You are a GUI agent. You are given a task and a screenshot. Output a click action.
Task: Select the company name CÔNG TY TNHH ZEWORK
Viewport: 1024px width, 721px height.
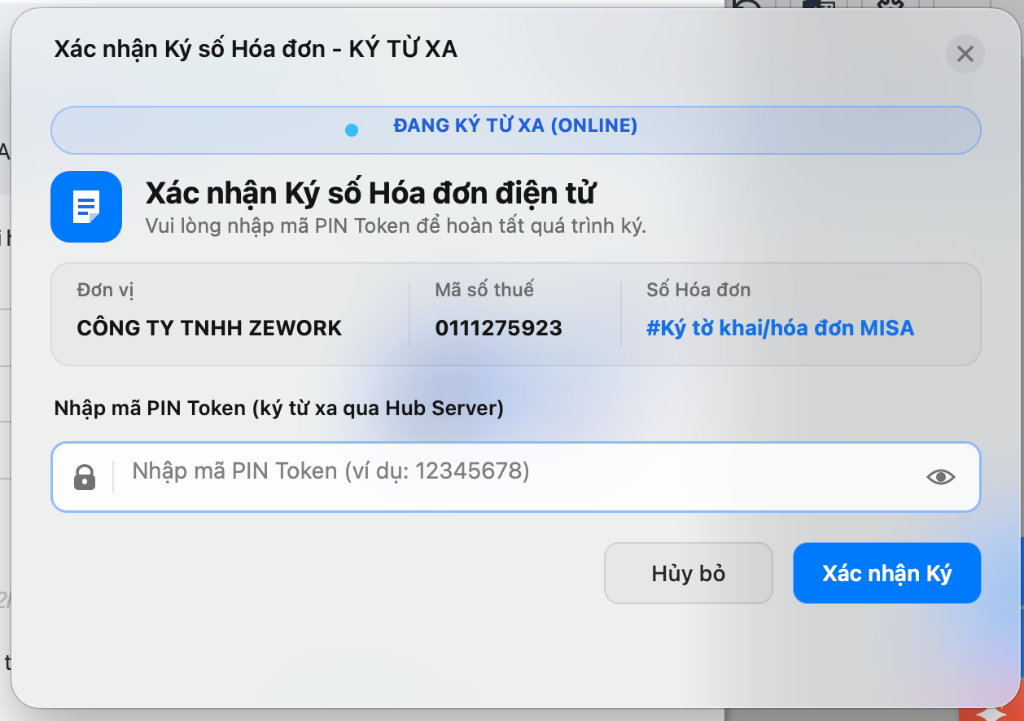(209, 328)
